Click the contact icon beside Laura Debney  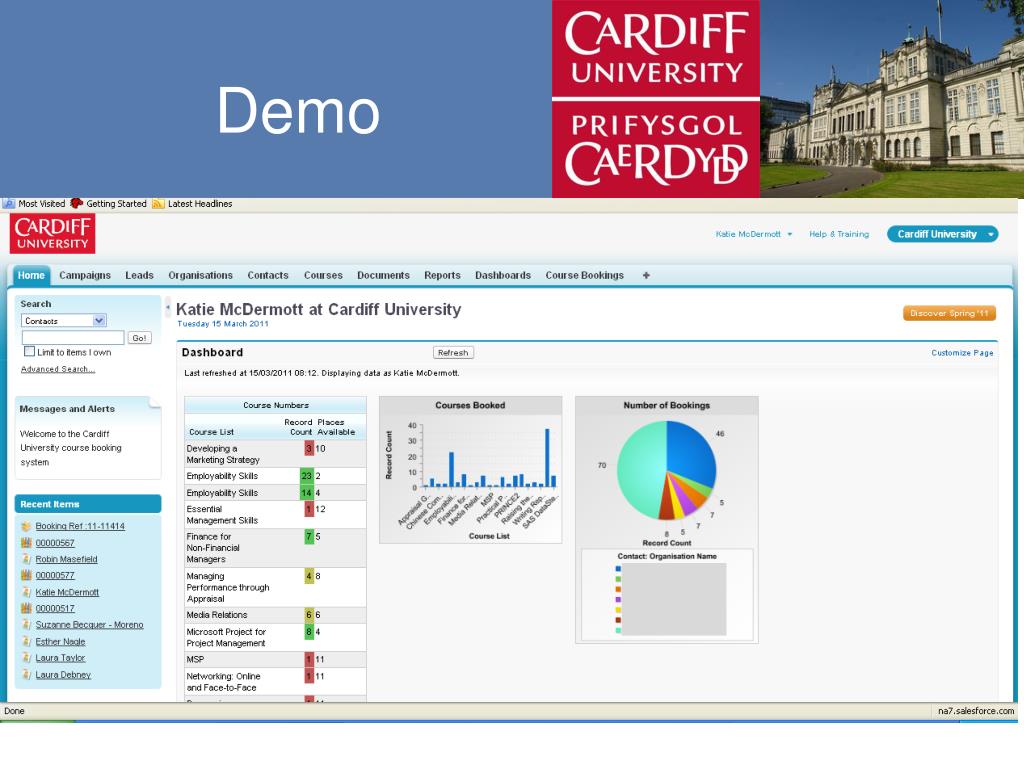pyautogui.click(x=26, y=675)
